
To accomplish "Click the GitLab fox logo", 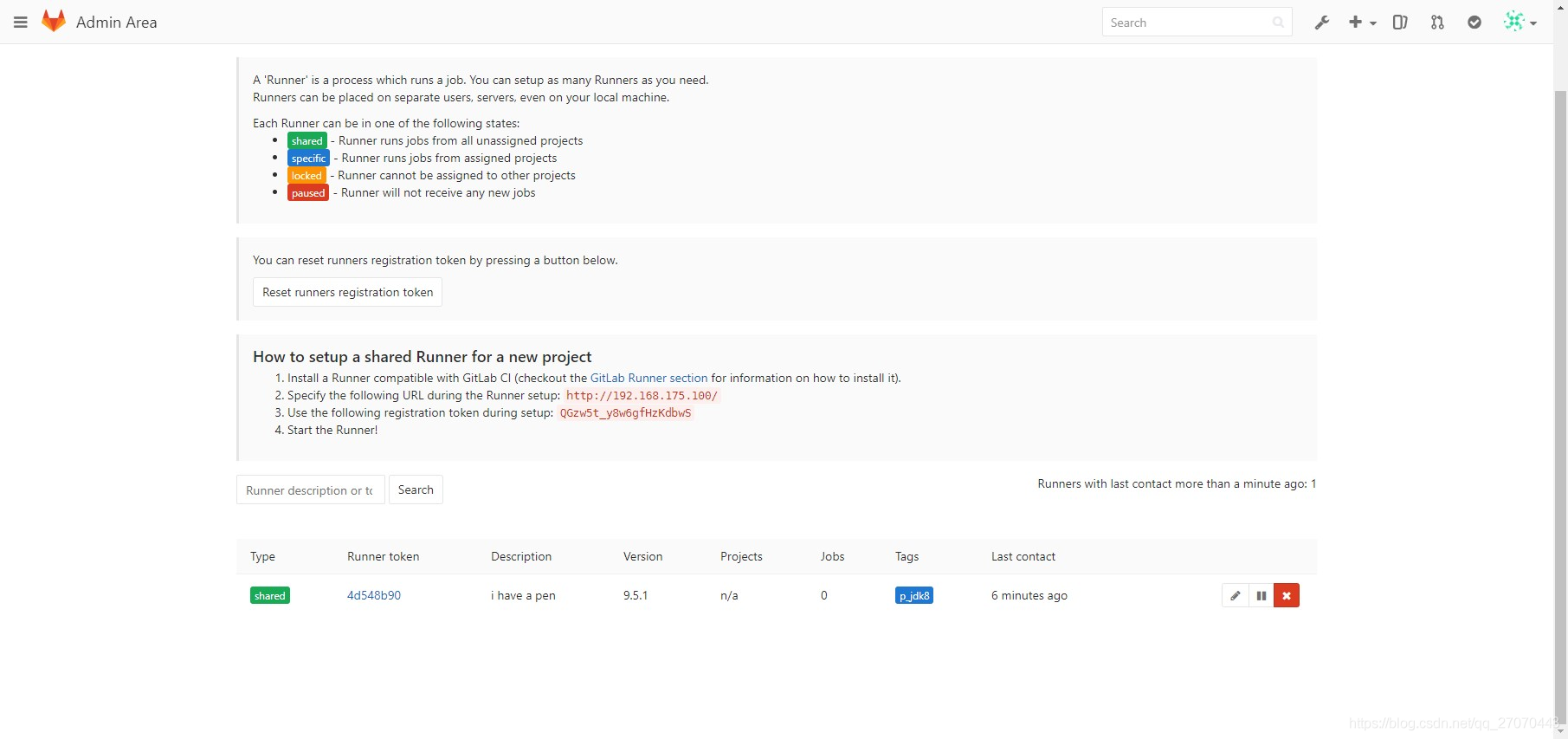I will coord(54,22).
